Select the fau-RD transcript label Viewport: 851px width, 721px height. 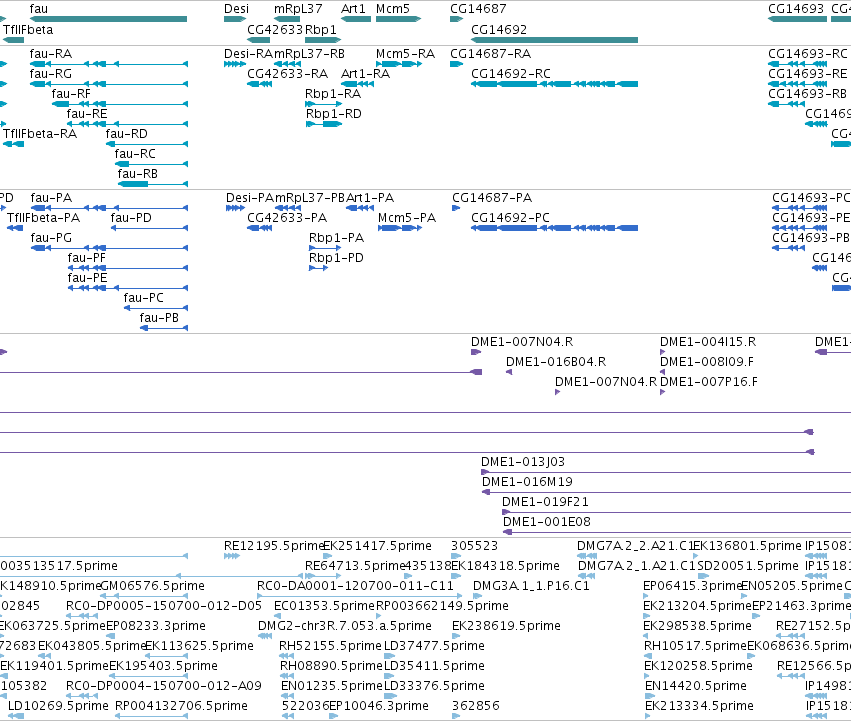pyautogui.click(x=126, y=134)
